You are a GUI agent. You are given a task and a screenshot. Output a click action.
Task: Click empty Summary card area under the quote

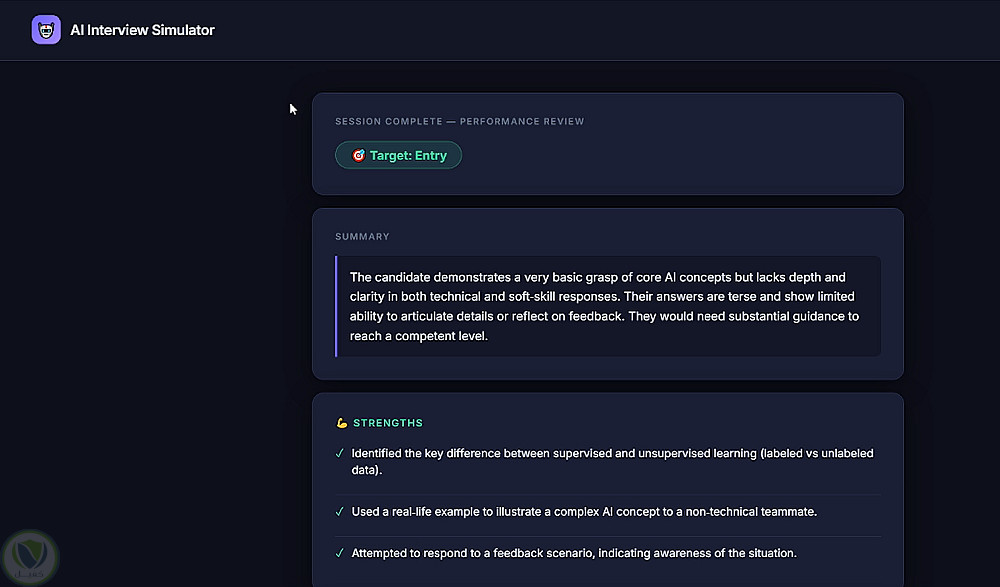tap(607, 368)
